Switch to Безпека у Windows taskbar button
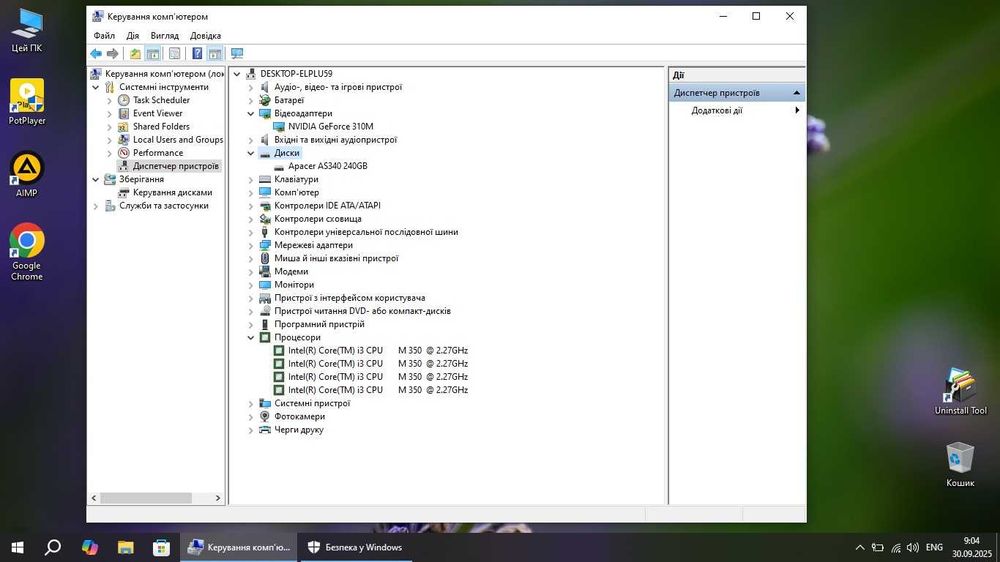This screenshot has height=562, width=1000. click(x=356, y=547)
